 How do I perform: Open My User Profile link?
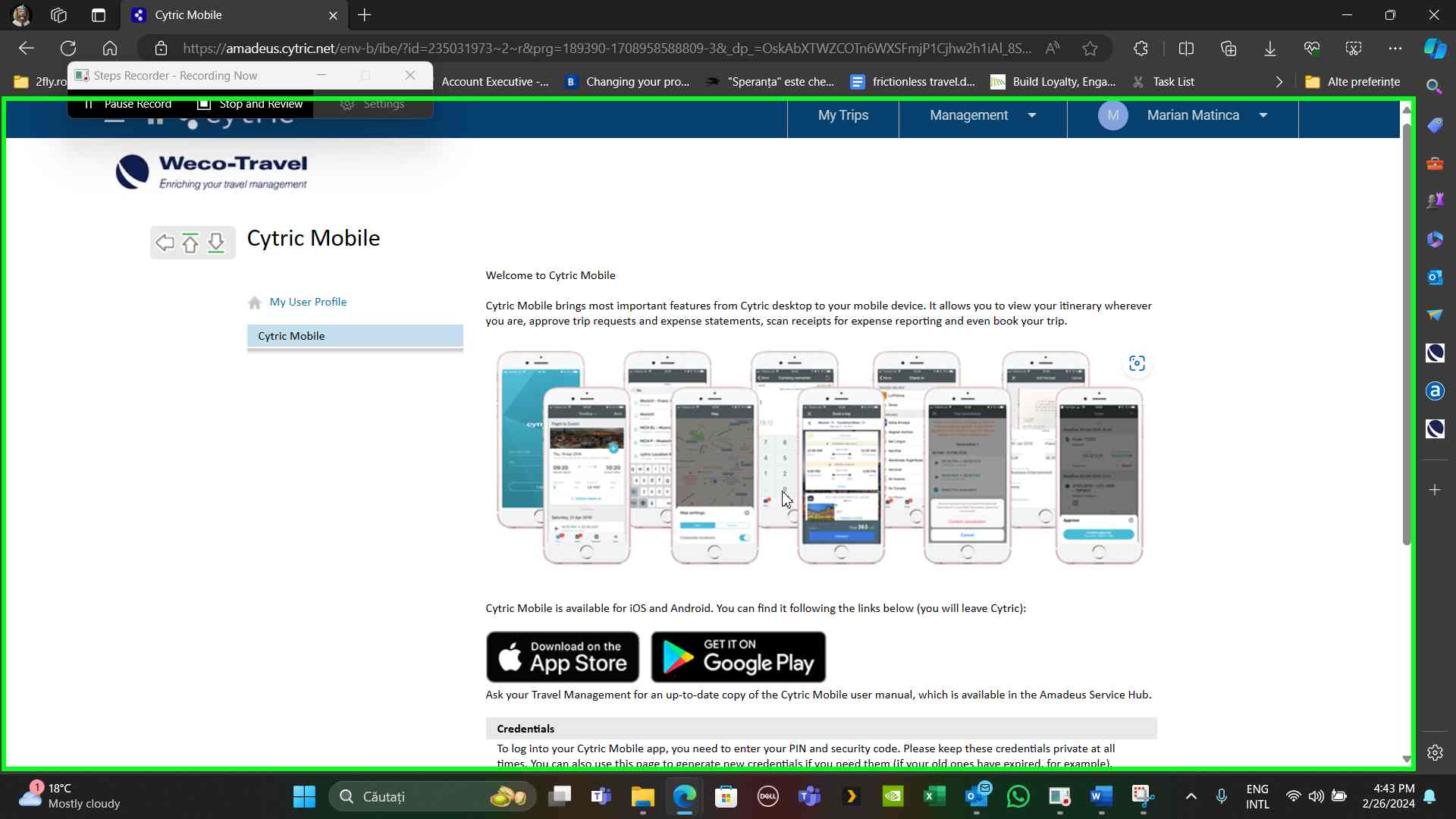pyautogui.click(x=308, y=302)
